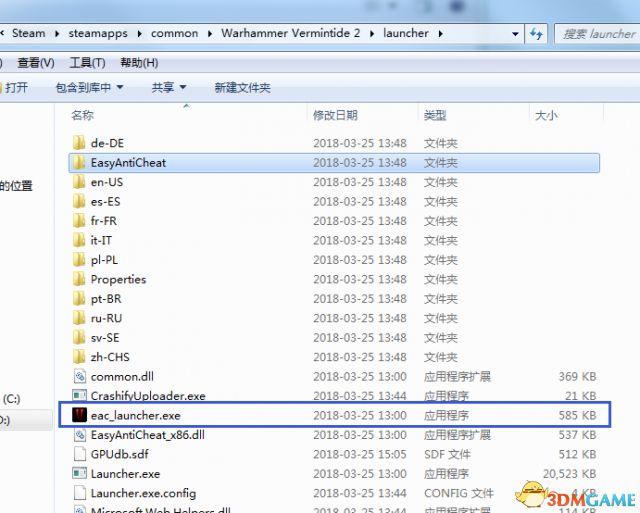Select the en-US folder icon
This screenshot has height=513, width=640.
(79, 182)
